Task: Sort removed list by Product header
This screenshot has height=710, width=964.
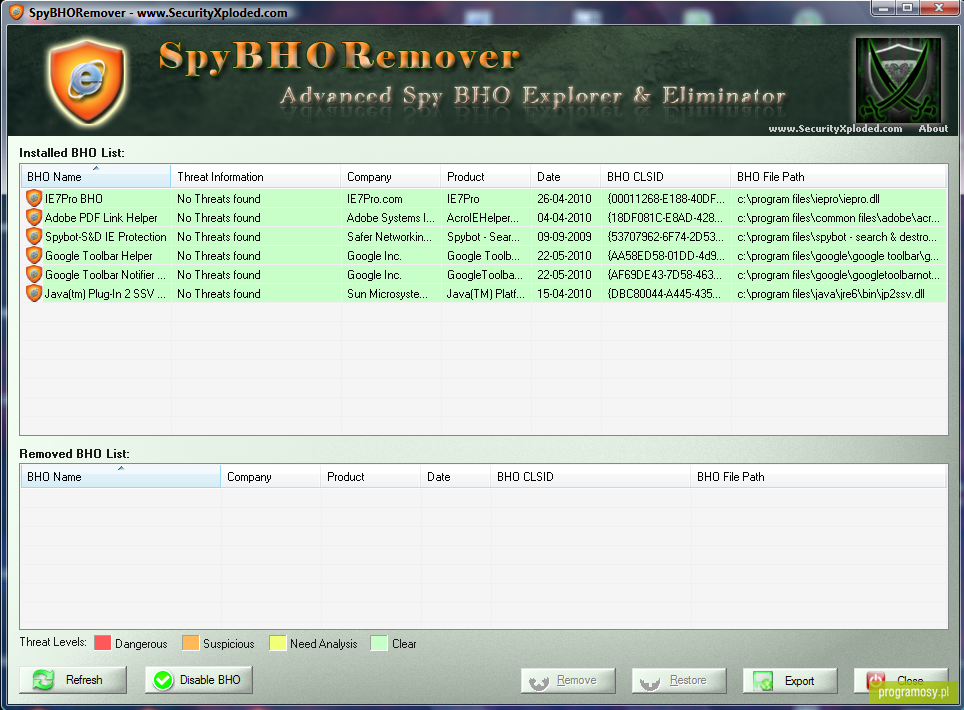Action: click(371, 476)
